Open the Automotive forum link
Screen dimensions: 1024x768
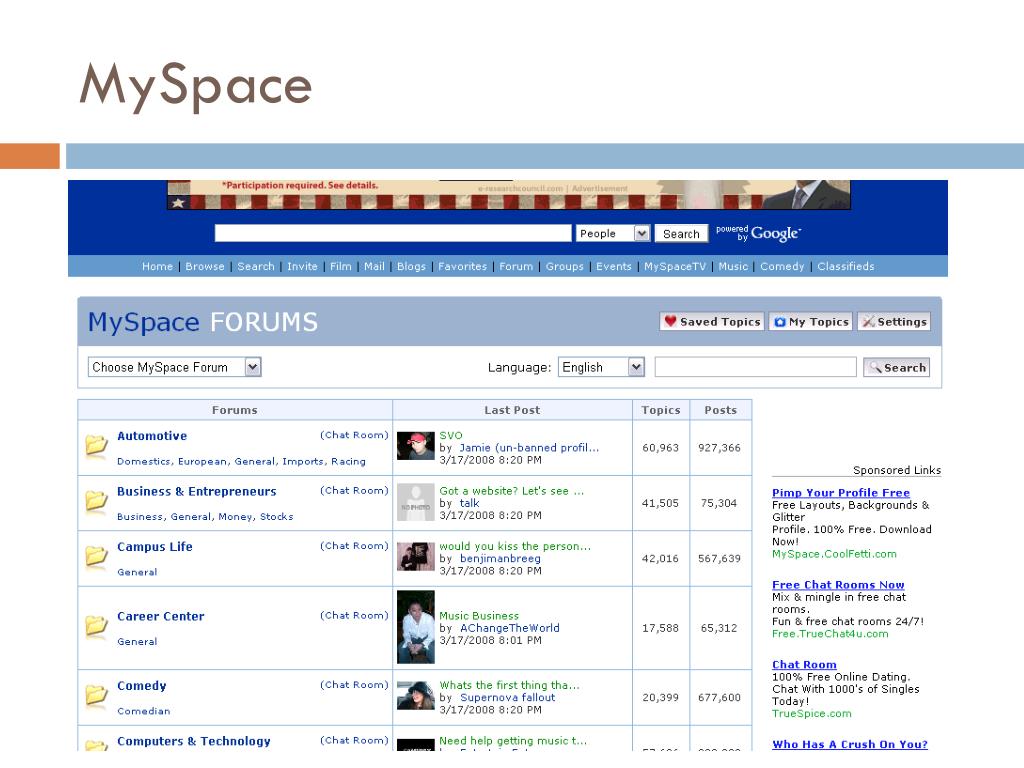click(x=152, y=436)
